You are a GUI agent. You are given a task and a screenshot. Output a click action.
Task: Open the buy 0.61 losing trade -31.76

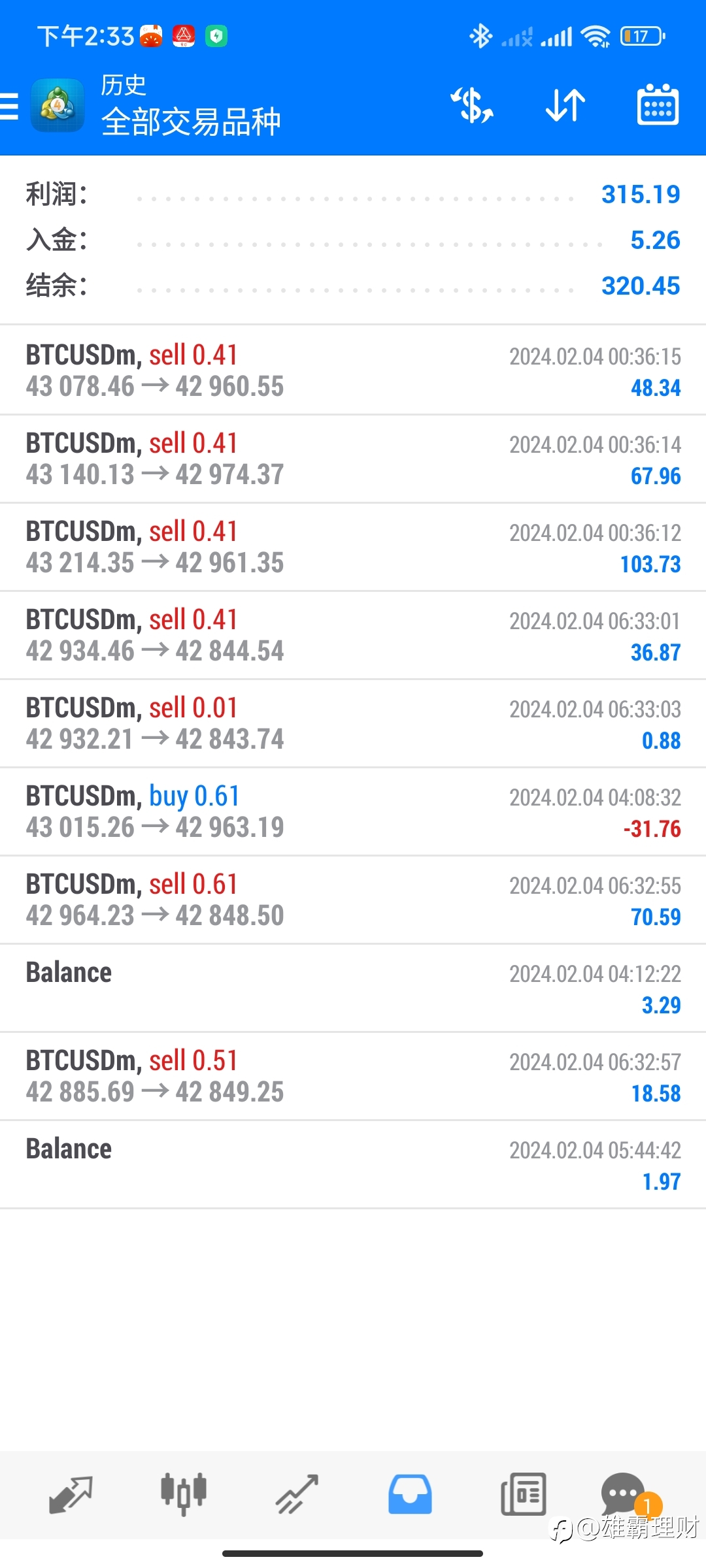(x=353, y=812)
